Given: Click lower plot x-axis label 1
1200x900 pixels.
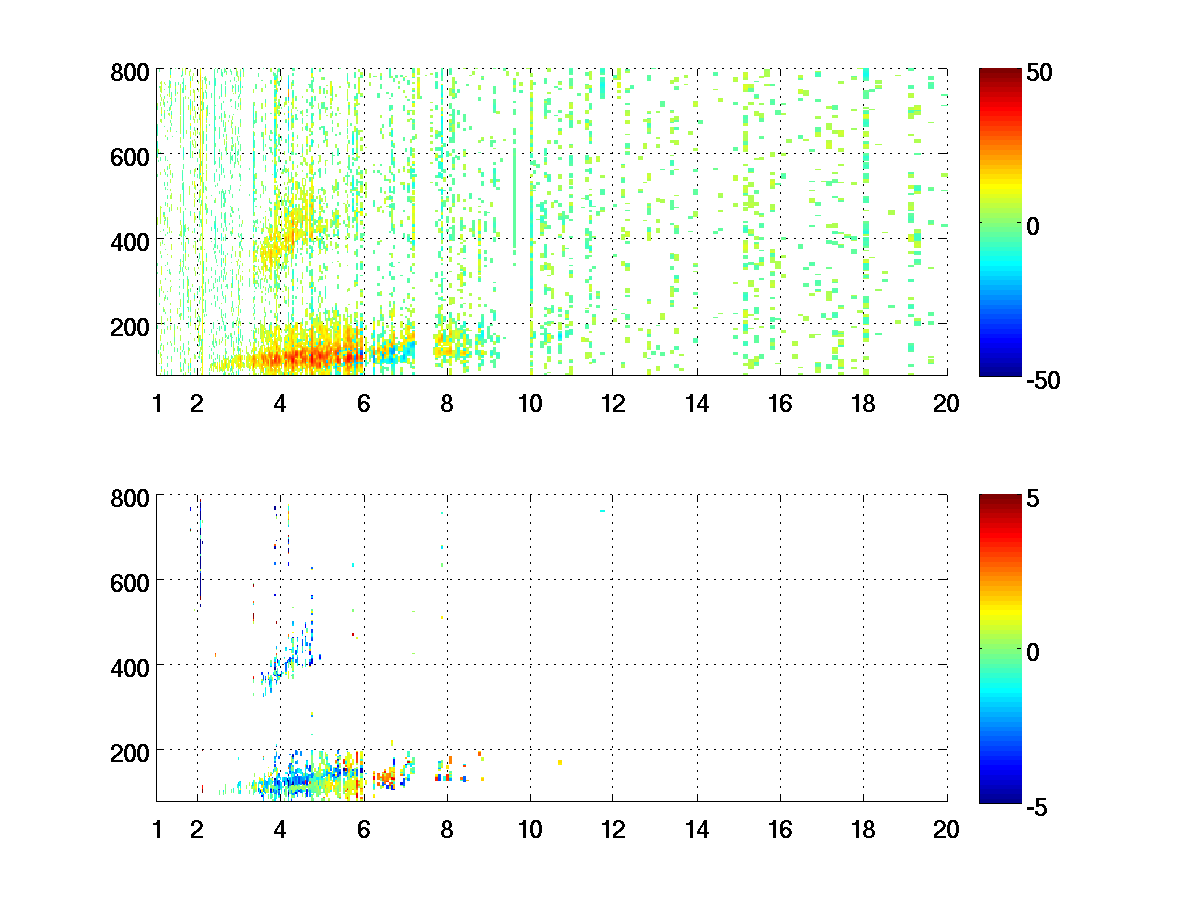Looking at the screenshot, I should [157, 829].
